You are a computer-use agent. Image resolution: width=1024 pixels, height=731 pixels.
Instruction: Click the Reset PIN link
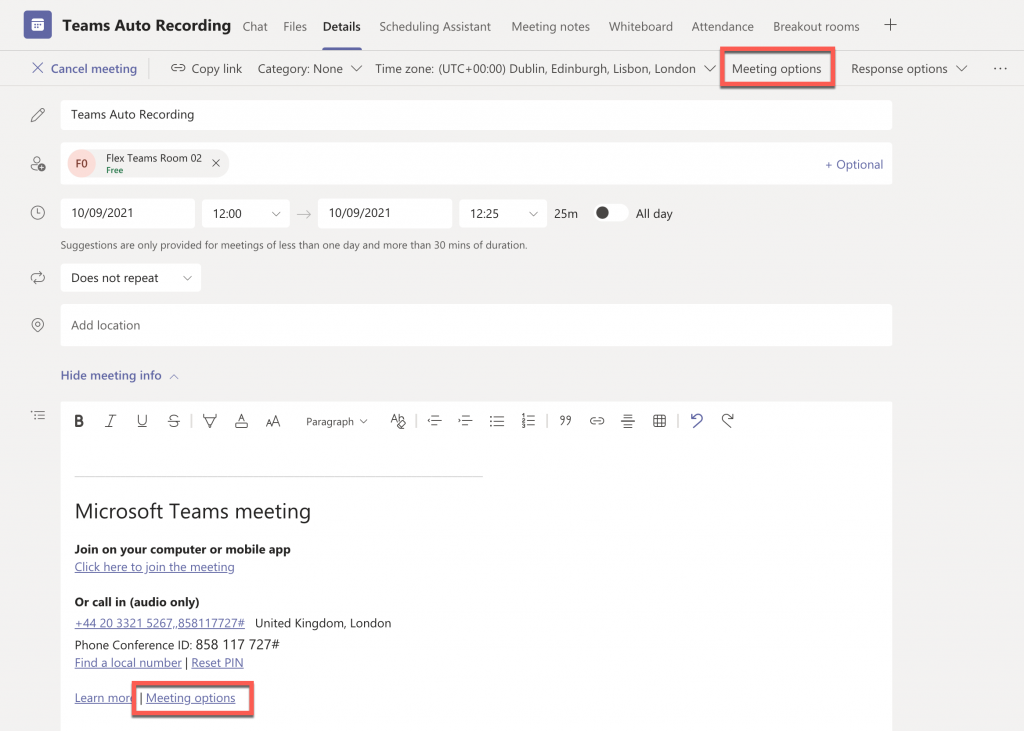217,663
